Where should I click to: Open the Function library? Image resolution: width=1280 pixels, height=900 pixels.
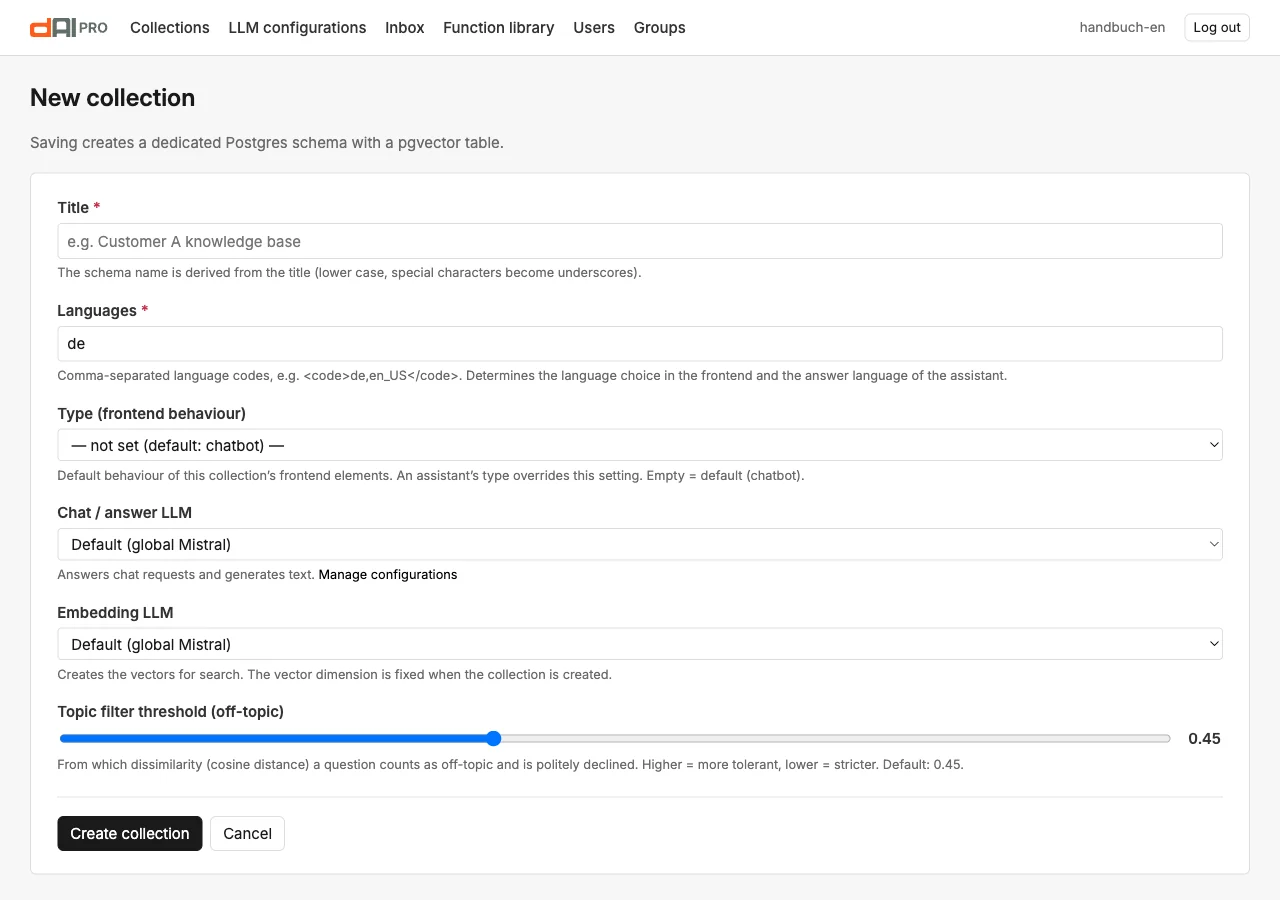pos(499,28)
